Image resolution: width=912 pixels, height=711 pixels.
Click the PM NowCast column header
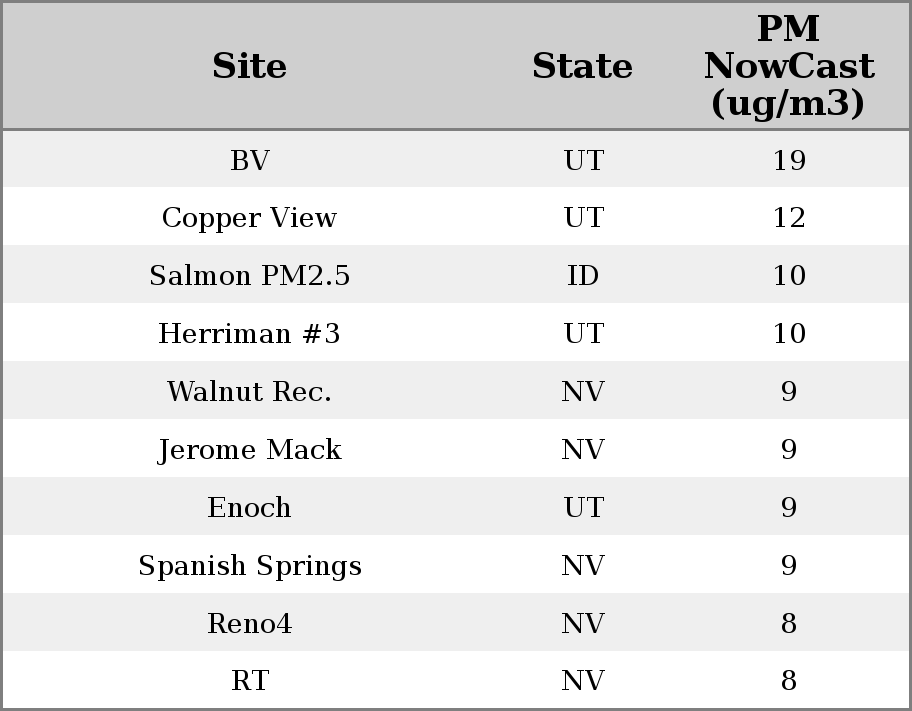point(788,66)
